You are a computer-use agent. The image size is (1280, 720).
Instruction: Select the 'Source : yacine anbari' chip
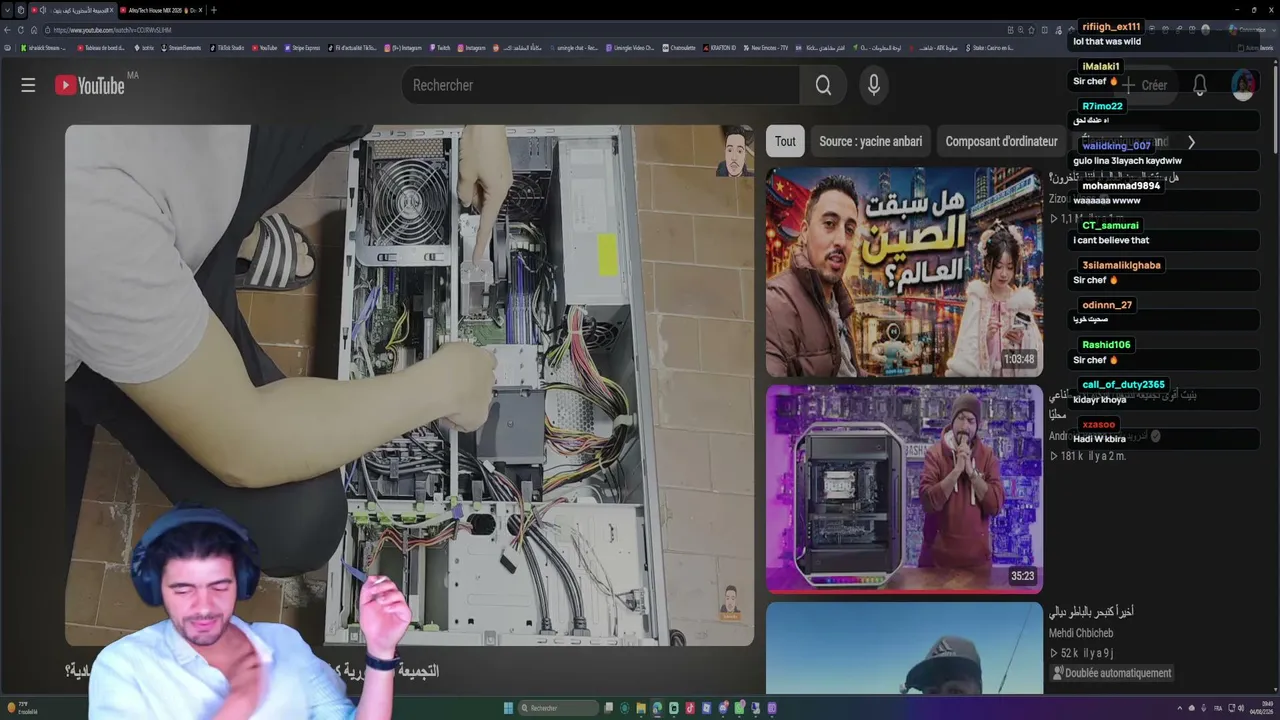870,141
